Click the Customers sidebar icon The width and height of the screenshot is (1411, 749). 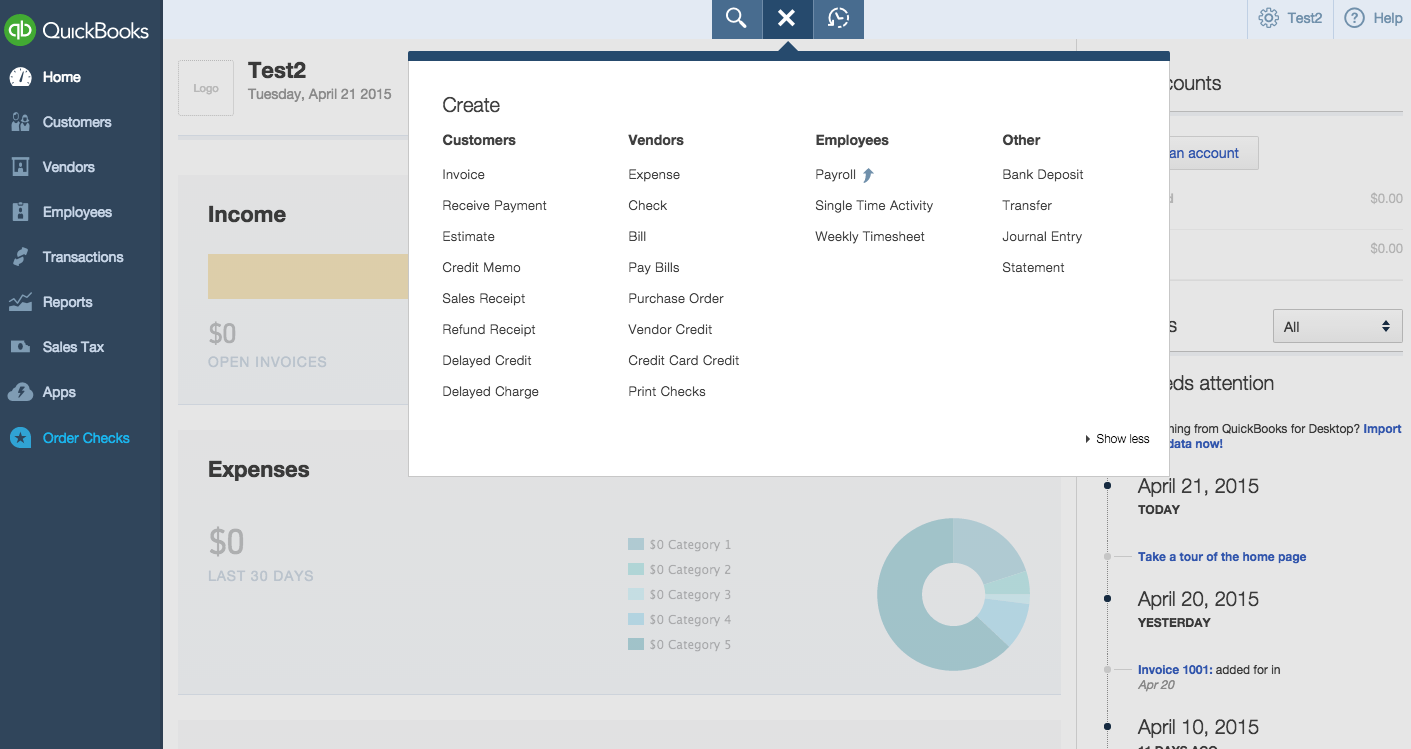(20, 122)
